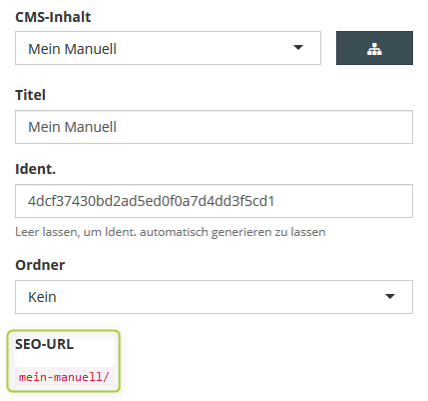Screen dimensions: 428x401
Task: Click the Titel field label
Action: (x=30, y=95)
